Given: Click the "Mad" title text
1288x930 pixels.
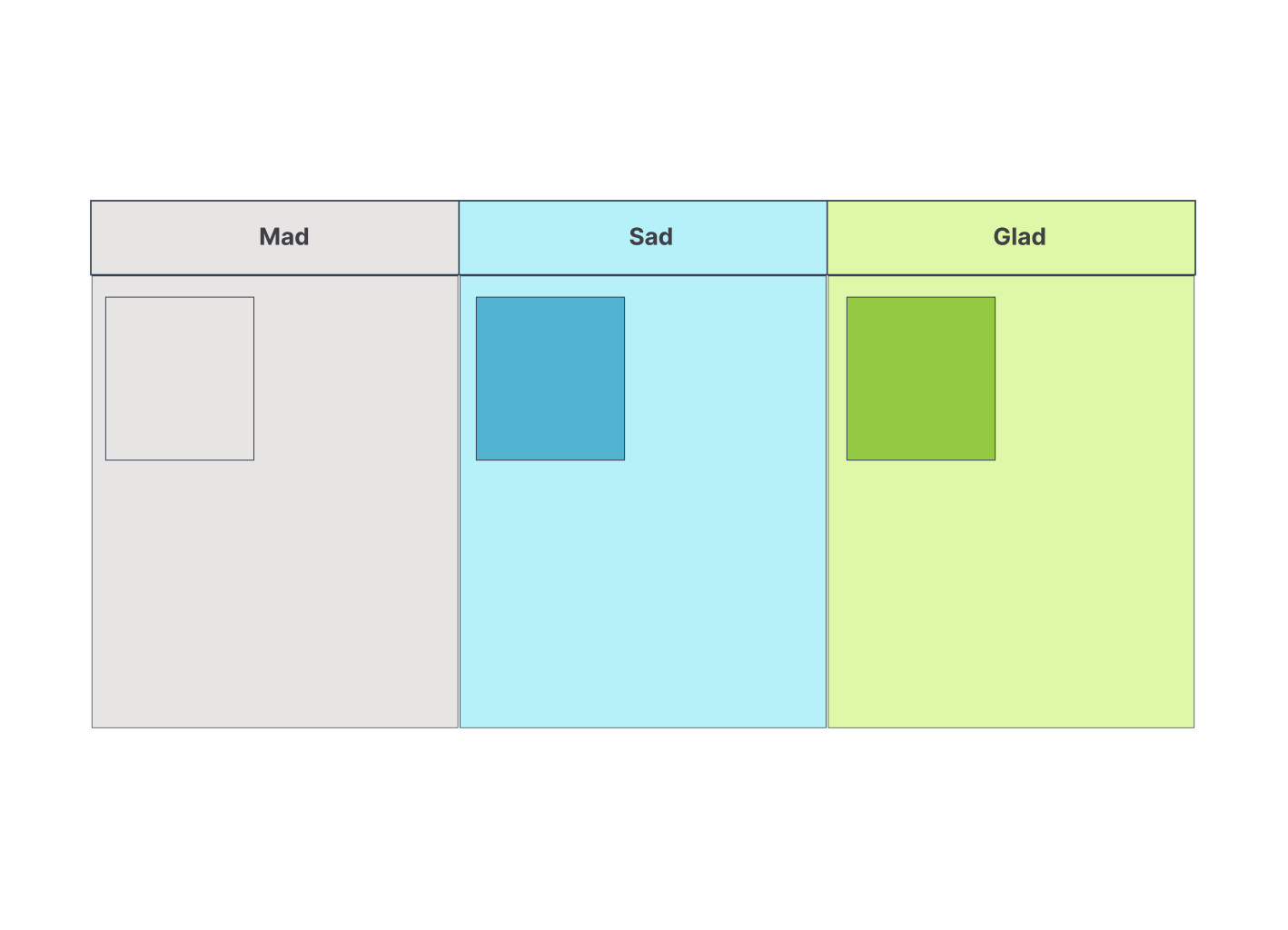Looking at the screenshot, I should click(284, 237).
